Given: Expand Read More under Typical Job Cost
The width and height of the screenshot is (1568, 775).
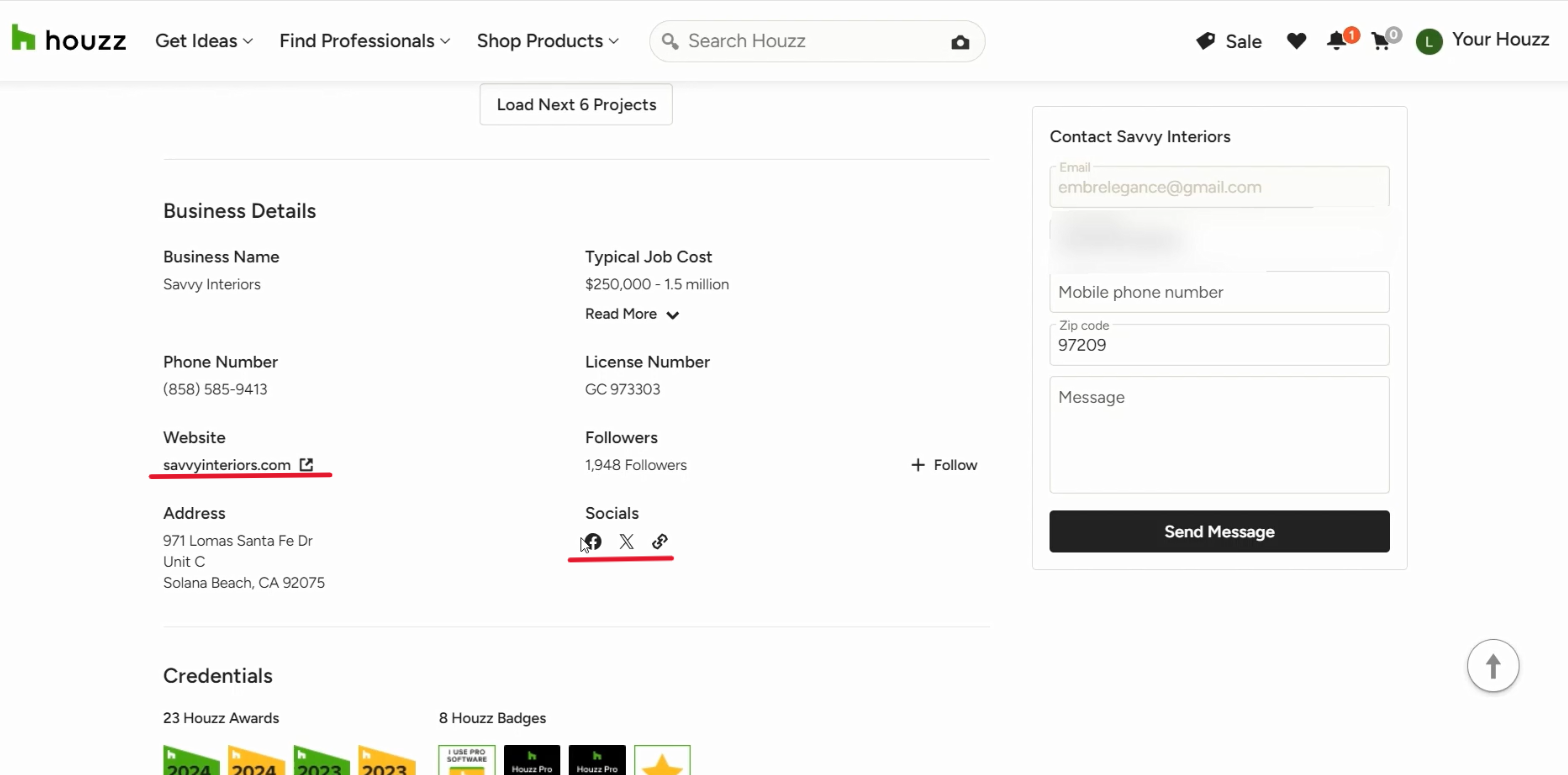Looking at the screenshot, I should 632,314.
